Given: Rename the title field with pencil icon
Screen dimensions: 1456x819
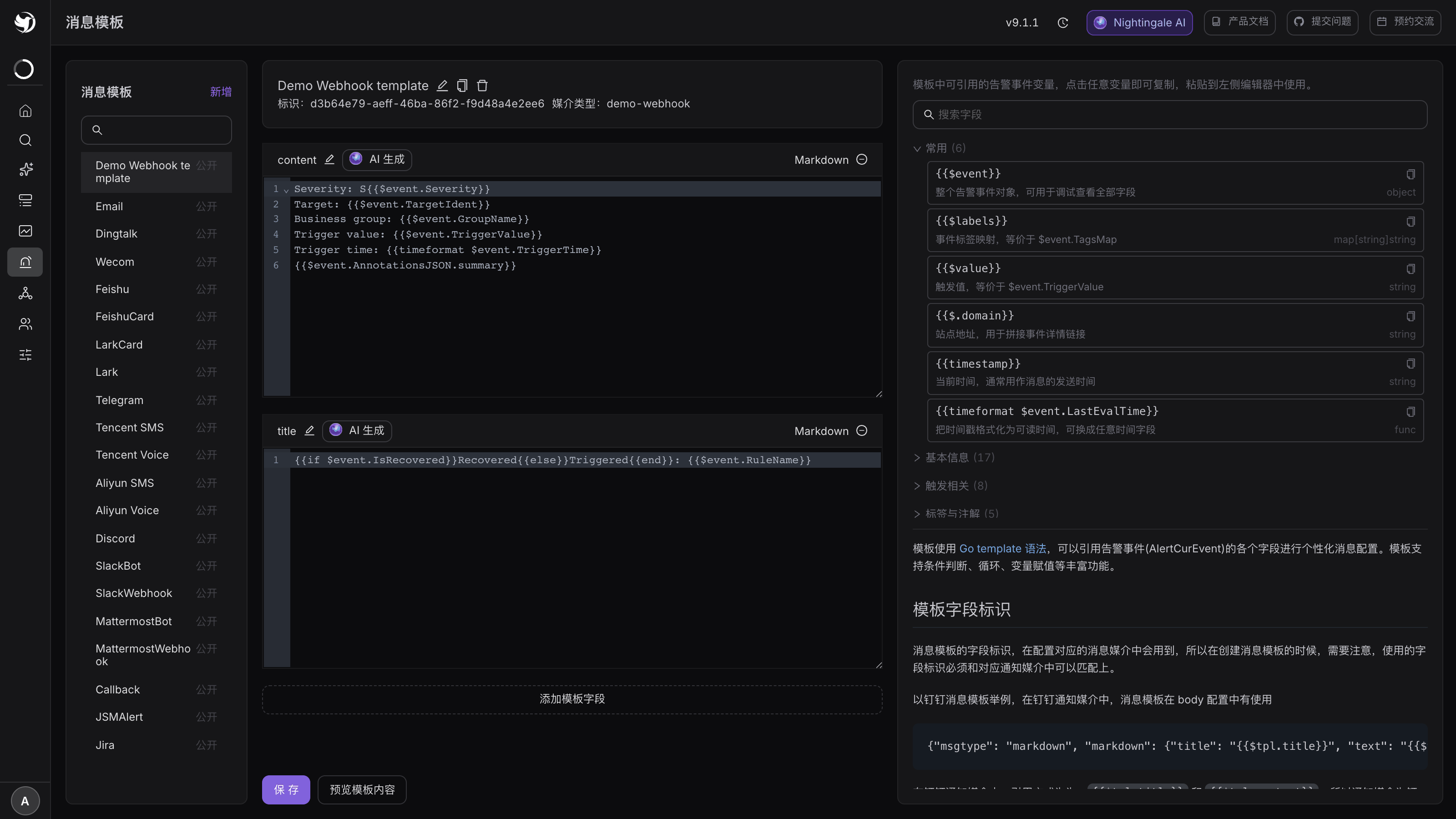Looking at the screenshot, I should pos(309,431).
